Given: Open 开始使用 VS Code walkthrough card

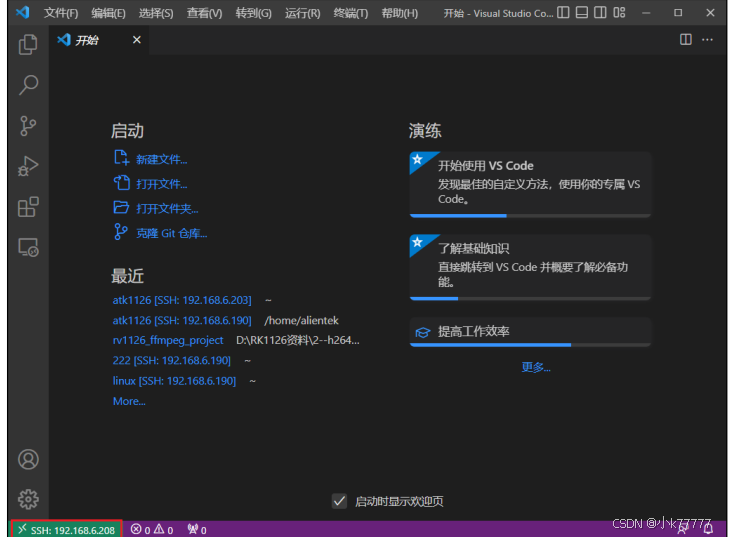Looking at the screenshot, I should click(530, 185).
